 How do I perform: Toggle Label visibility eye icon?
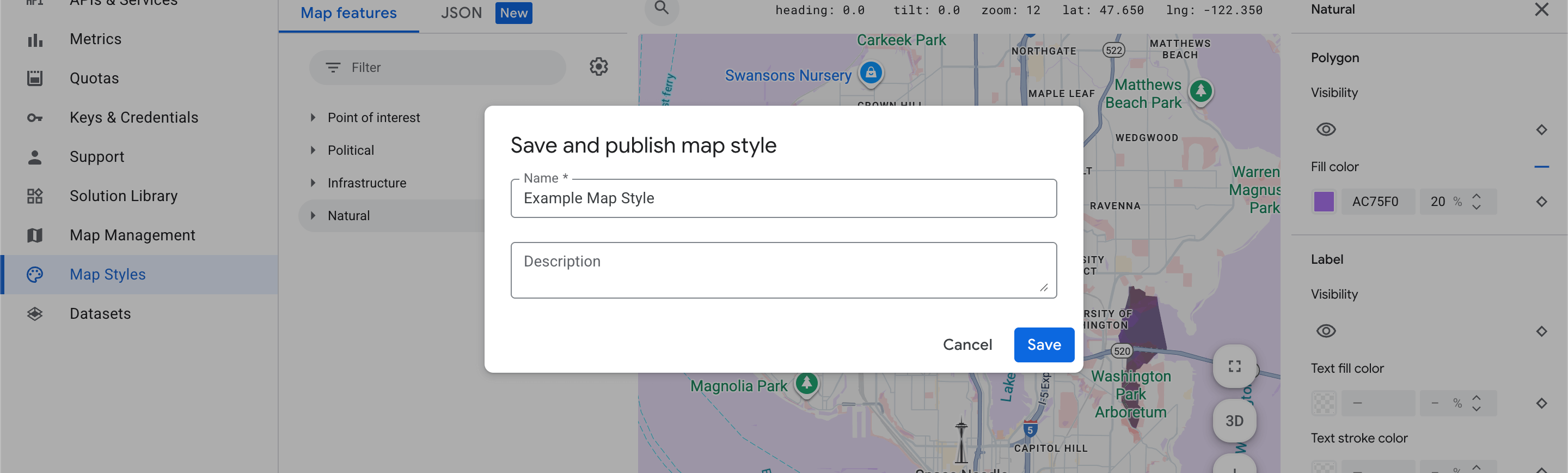point(1326,331)
